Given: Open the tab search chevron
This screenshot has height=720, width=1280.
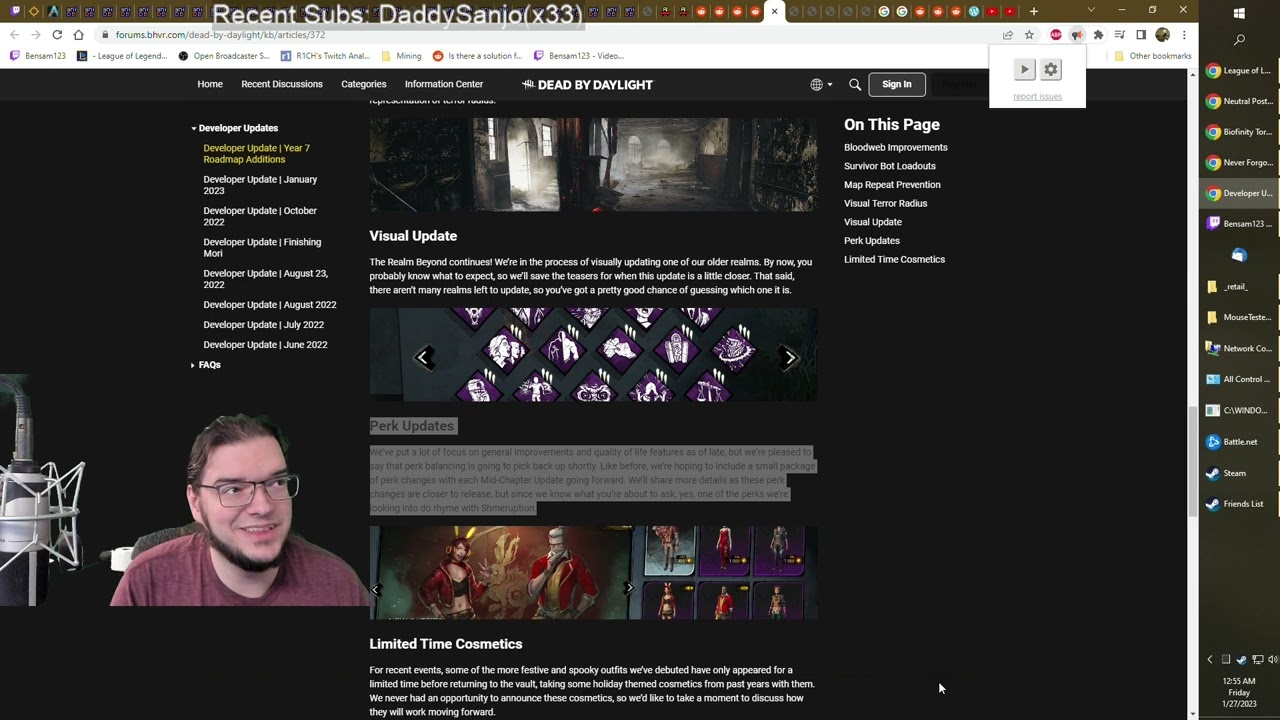Looking at the screenshot, I should (1091, 11).
